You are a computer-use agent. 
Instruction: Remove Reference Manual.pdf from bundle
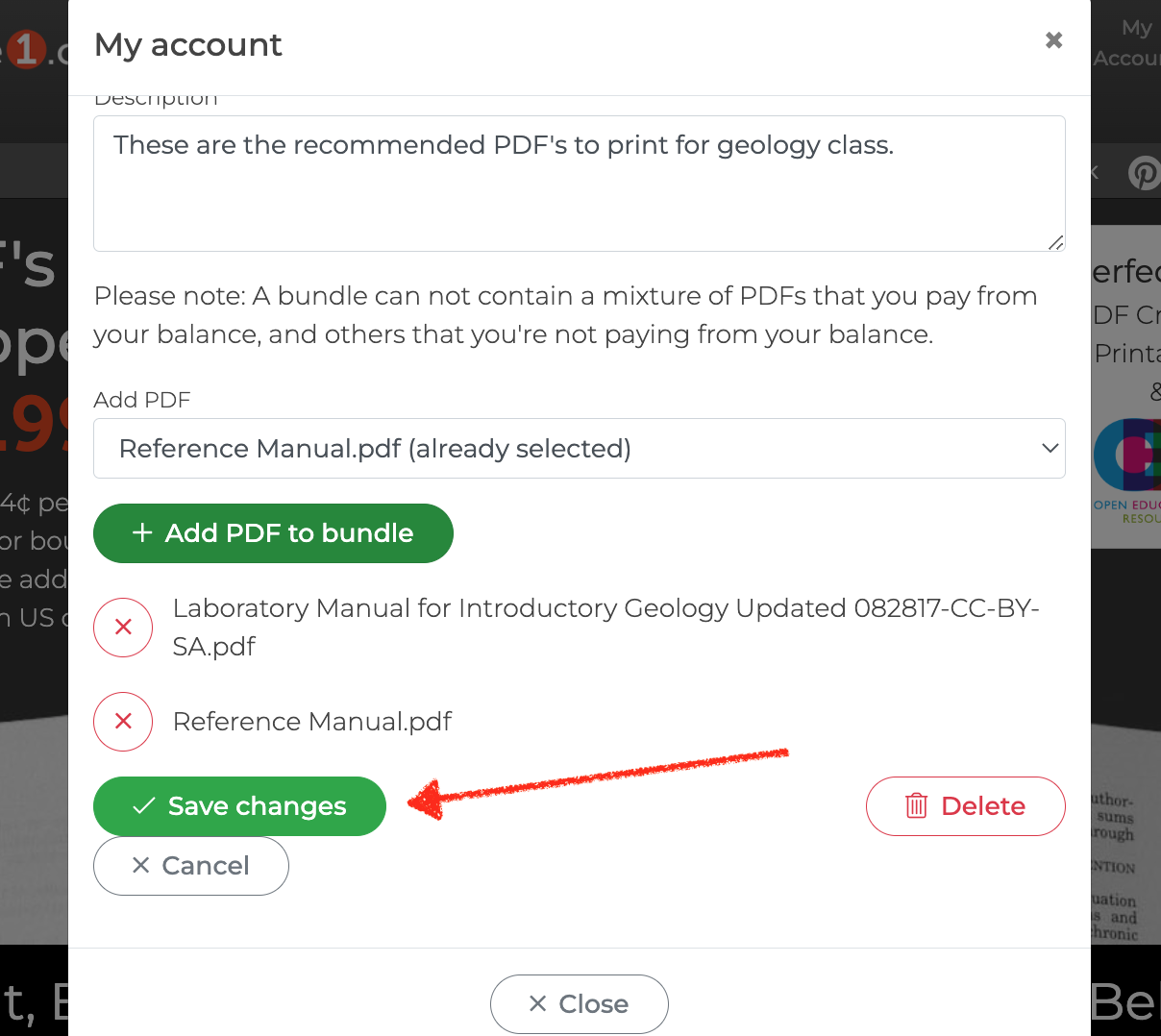[123, 722]
